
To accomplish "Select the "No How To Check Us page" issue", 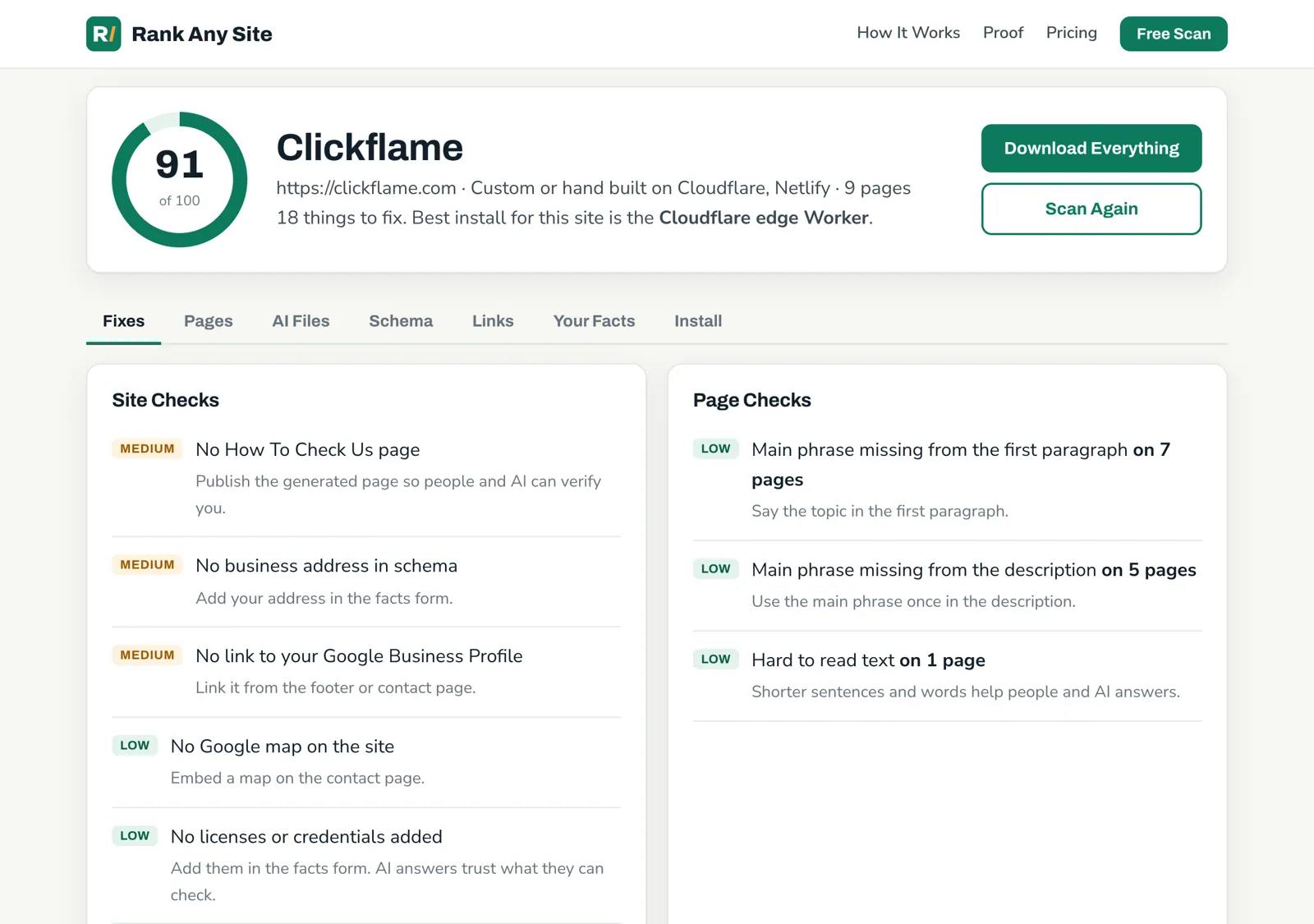I will (x=307, y=449).
